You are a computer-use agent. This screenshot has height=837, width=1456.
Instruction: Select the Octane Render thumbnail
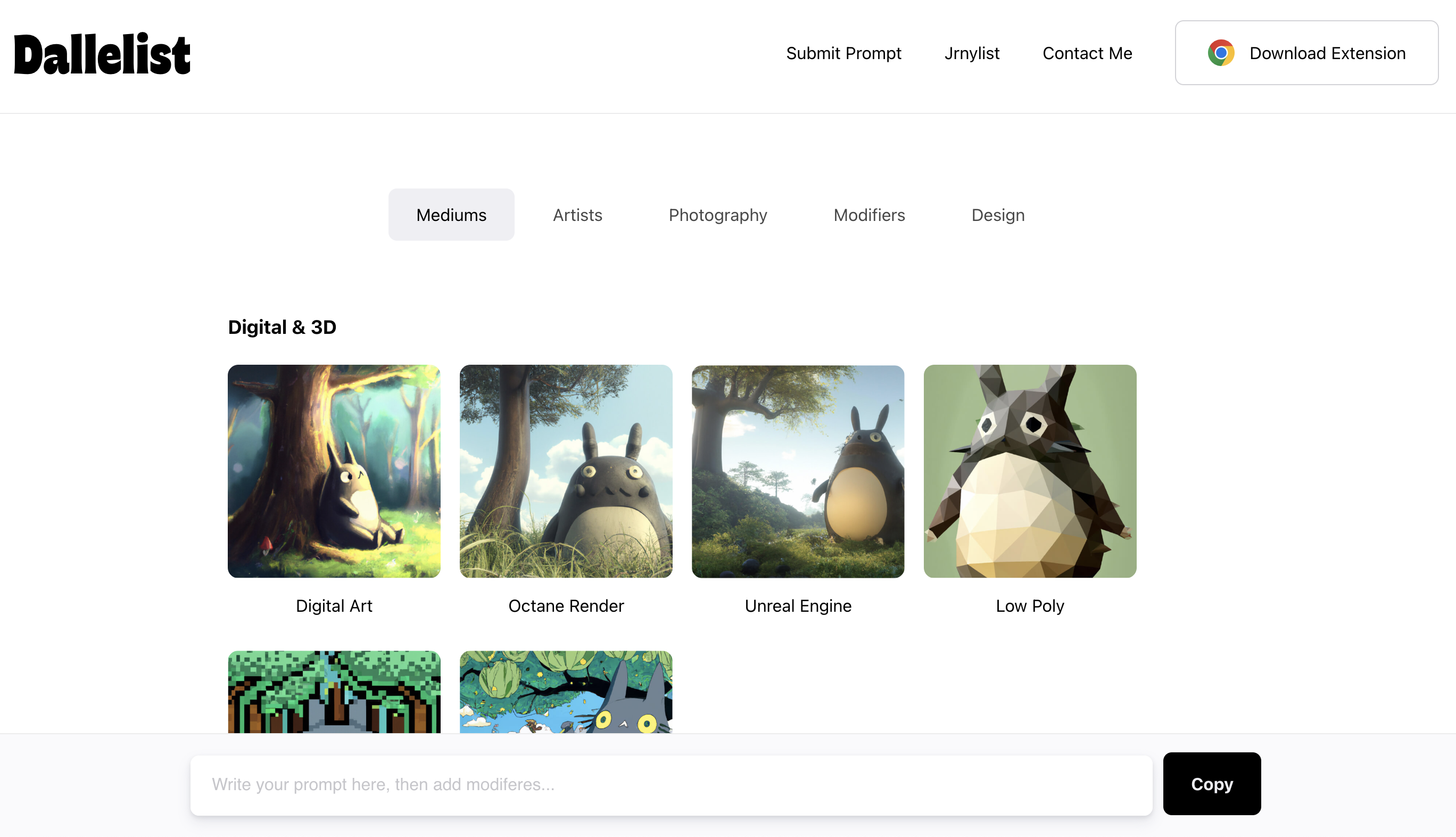[x=566, y=471]
